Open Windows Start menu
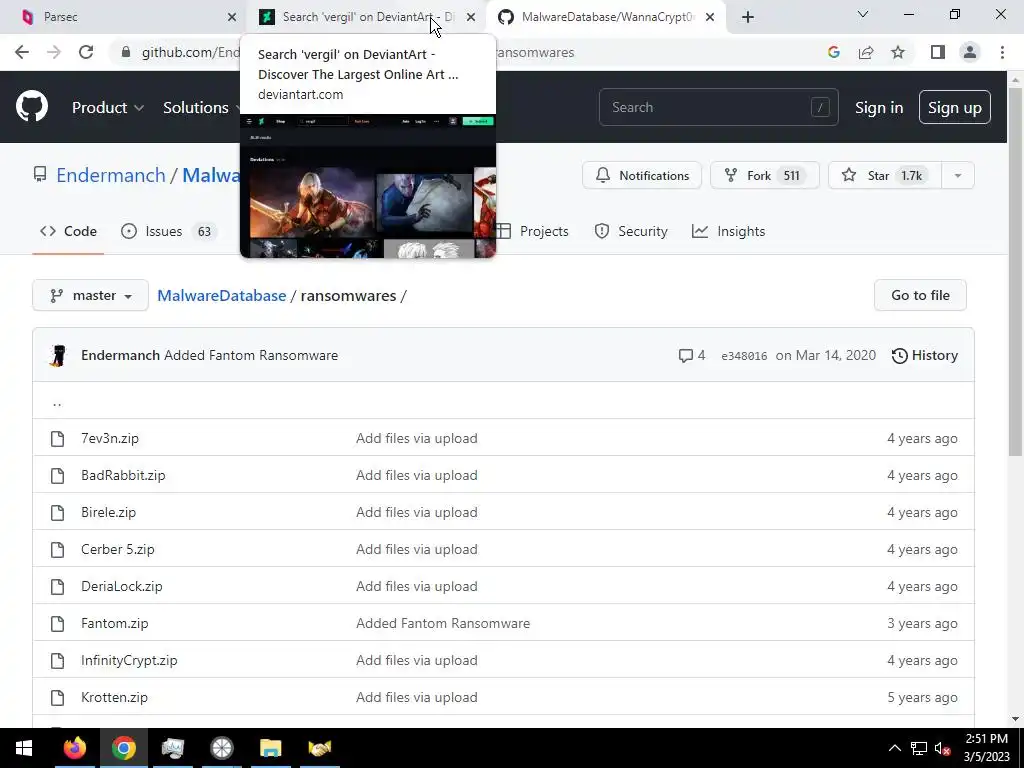The height and width of the screenshot is (768, 1024). 24,748
